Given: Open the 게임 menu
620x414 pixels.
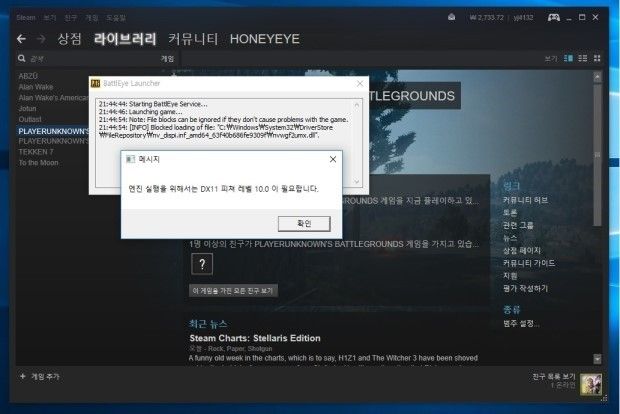Looking at the screenshot, I should 92,18.
